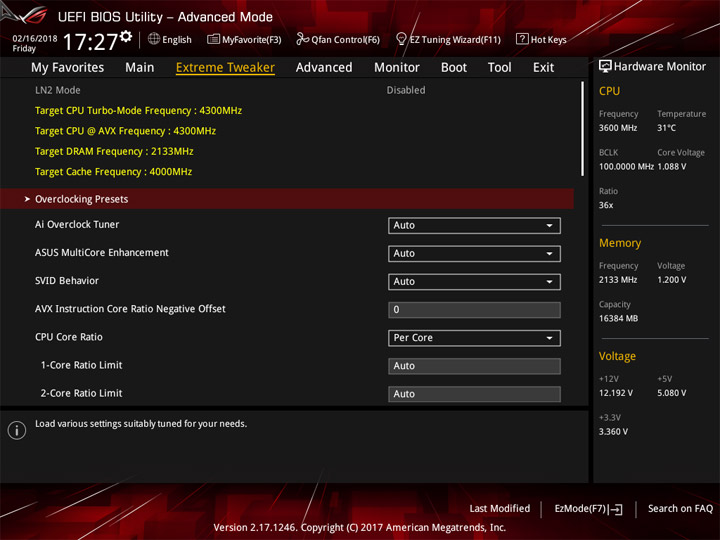720x540 pixels.
Task: Click the Hot Keys question icon
Action: [522, 39]
